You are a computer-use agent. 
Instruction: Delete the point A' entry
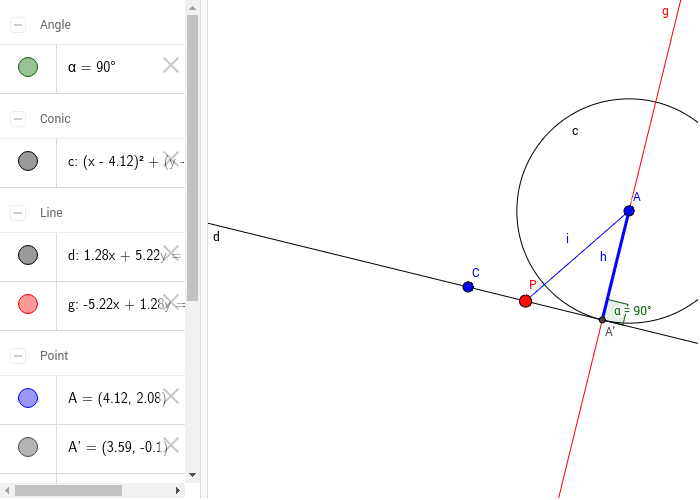click(171, 445)
